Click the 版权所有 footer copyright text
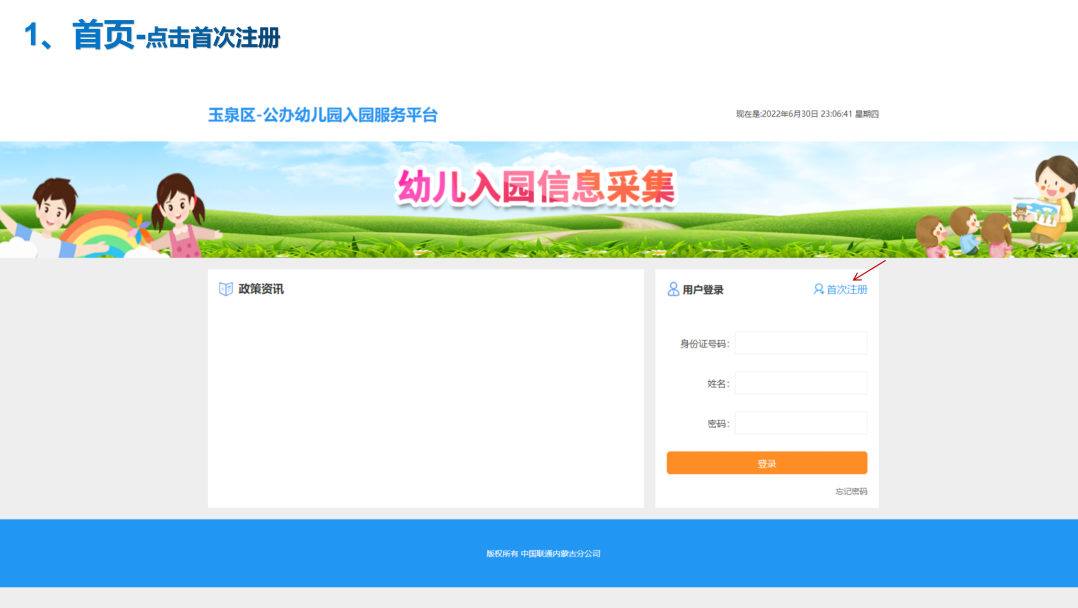Viewport: 1078px width, 608px height. tap(543, 553)
